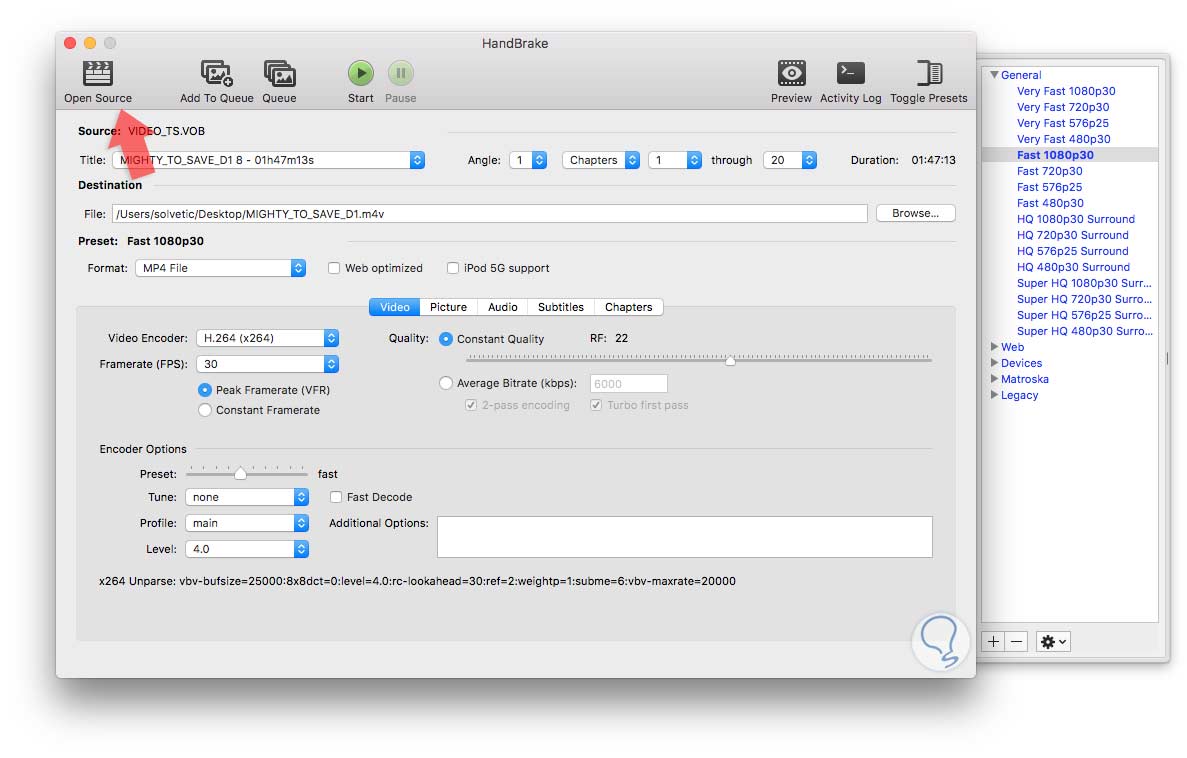Select Fast 1080p30 preset
This screenshot has width=1187, height=758.
tap(1055, 154)
